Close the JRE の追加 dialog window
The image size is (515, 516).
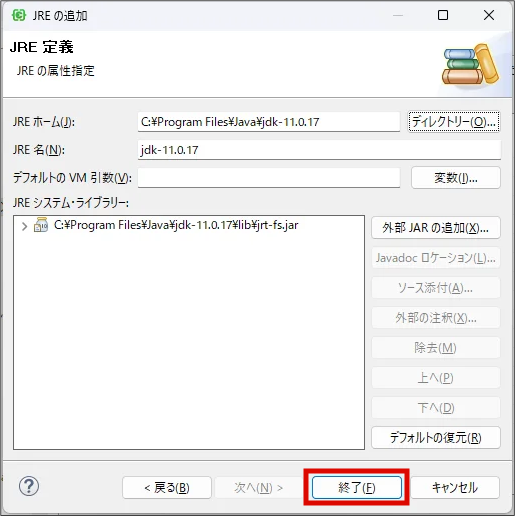(x=489, y=15)
